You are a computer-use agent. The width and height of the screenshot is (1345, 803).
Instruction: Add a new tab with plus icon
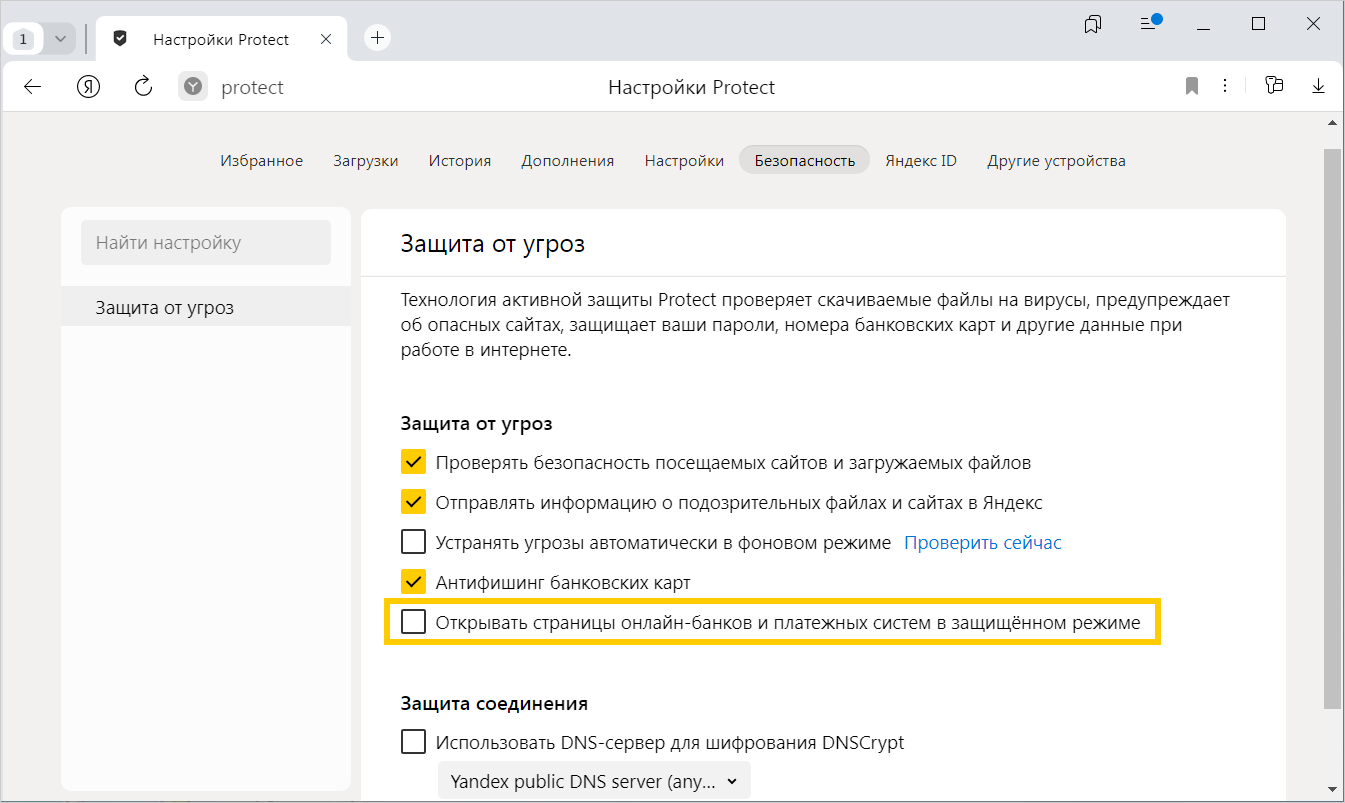click(x=377, y=38)
